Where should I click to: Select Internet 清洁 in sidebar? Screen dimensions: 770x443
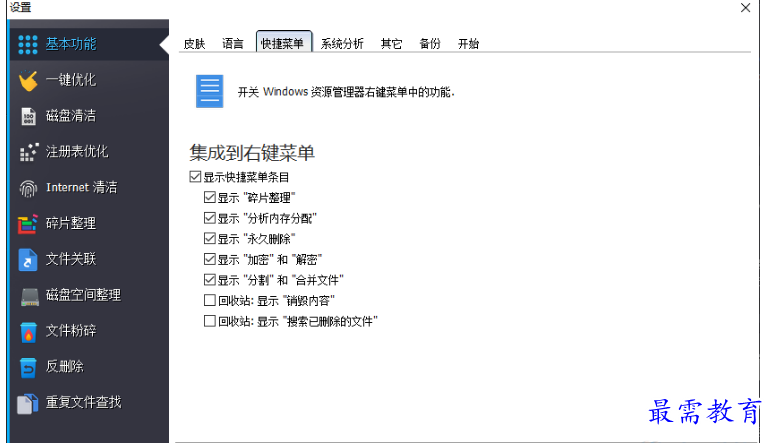tap(89, 188)
